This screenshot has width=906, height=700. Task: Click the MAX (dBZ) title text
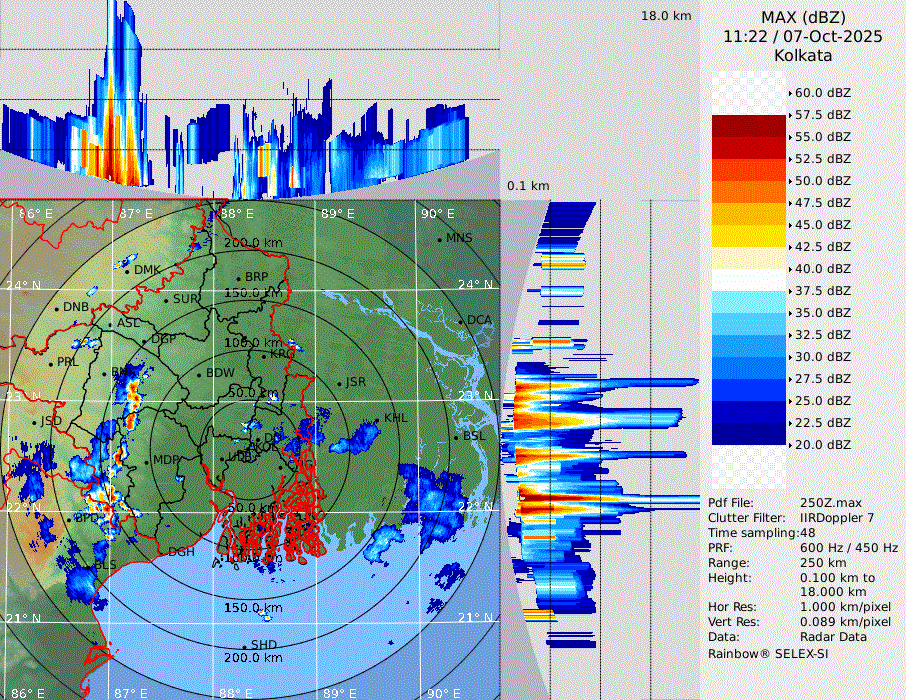click(x=803, y=17)
